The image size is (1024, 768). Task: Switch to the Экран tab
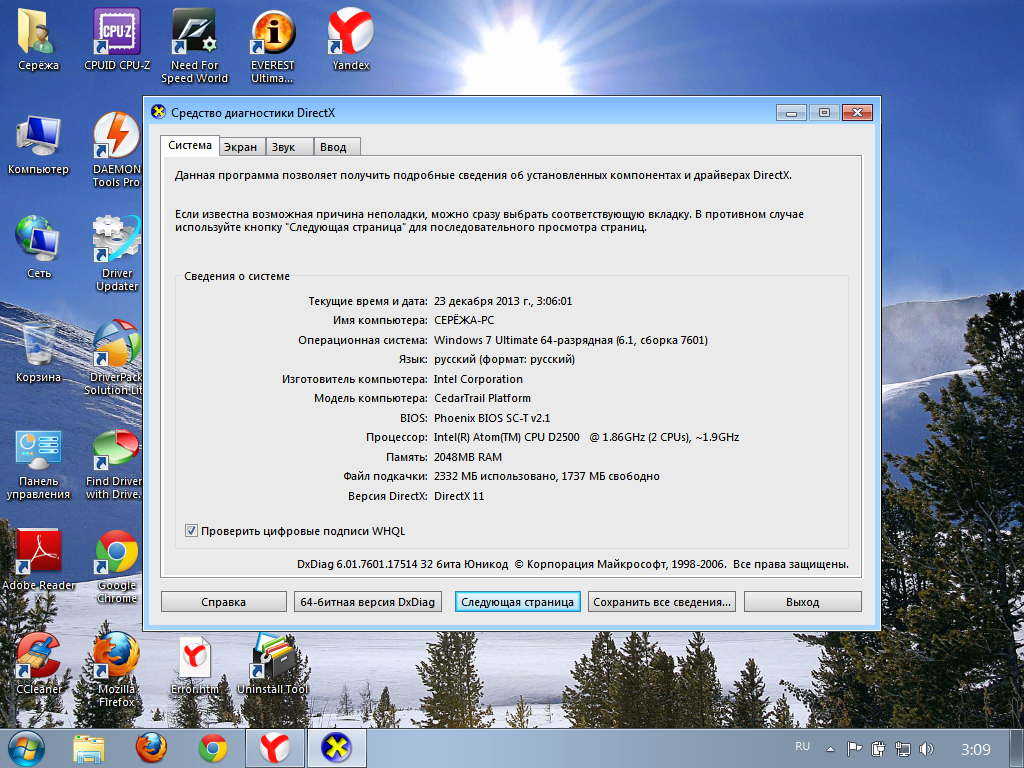(x=241, y=147)
